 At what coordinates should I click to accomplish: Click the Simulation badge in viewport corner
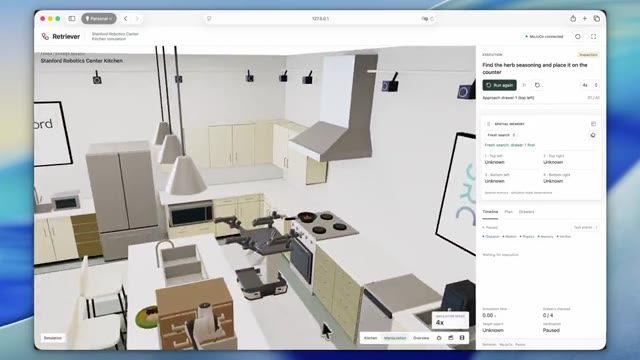click(53, 338)
